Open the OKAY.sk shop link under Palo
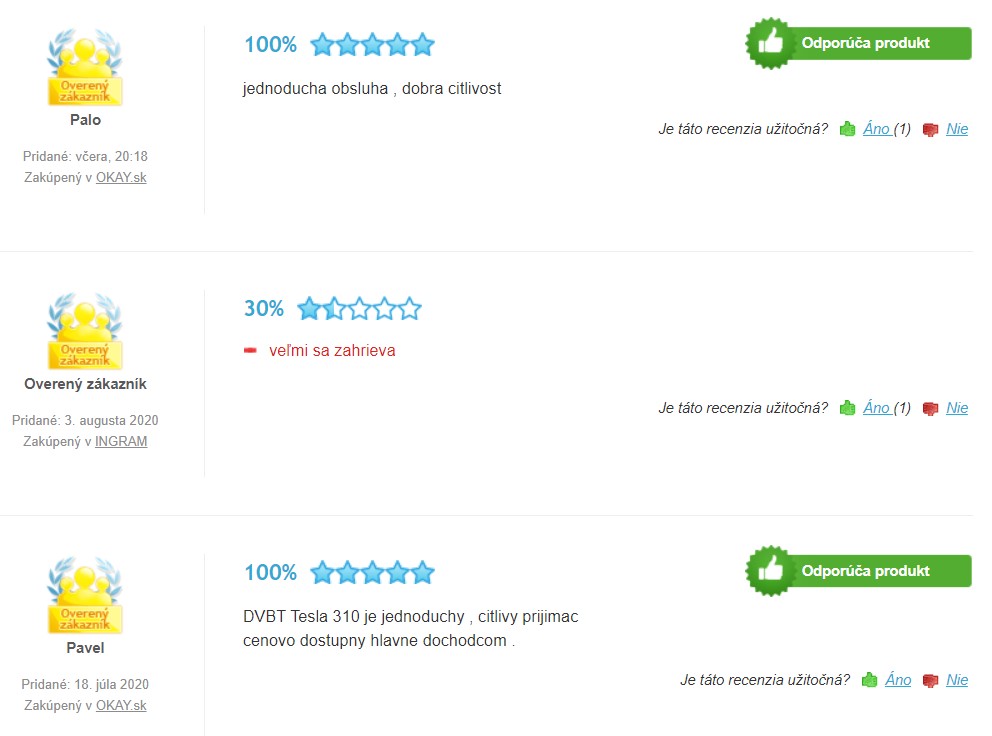The image size is (992, 736). coord(121,178)
